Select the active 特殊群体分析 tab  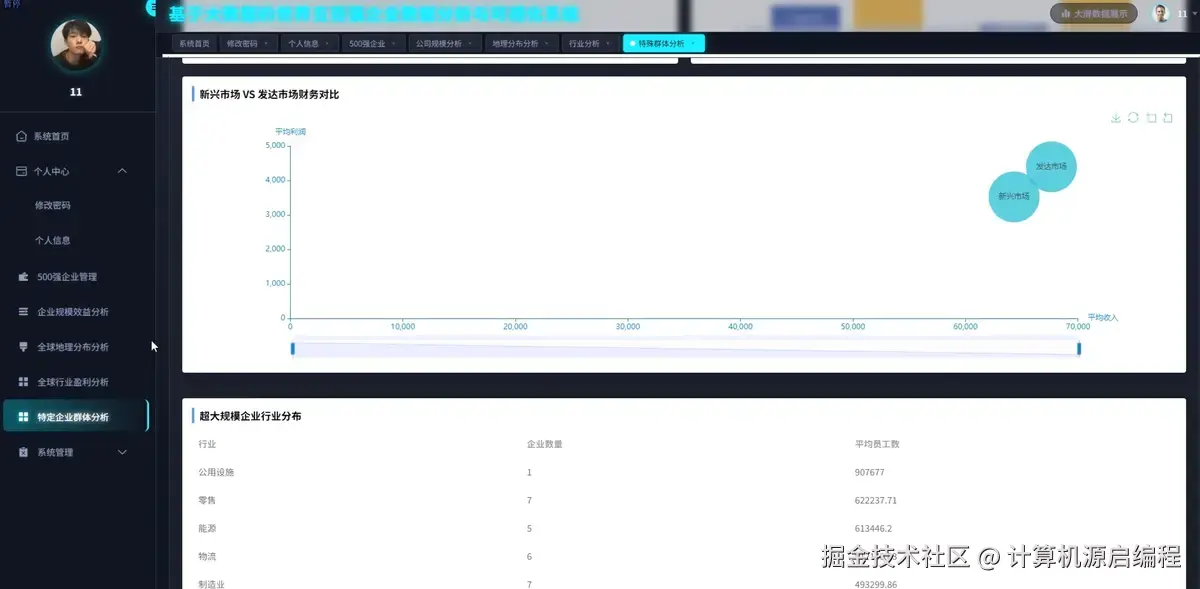pyautogui.click(x=664, y=44)
